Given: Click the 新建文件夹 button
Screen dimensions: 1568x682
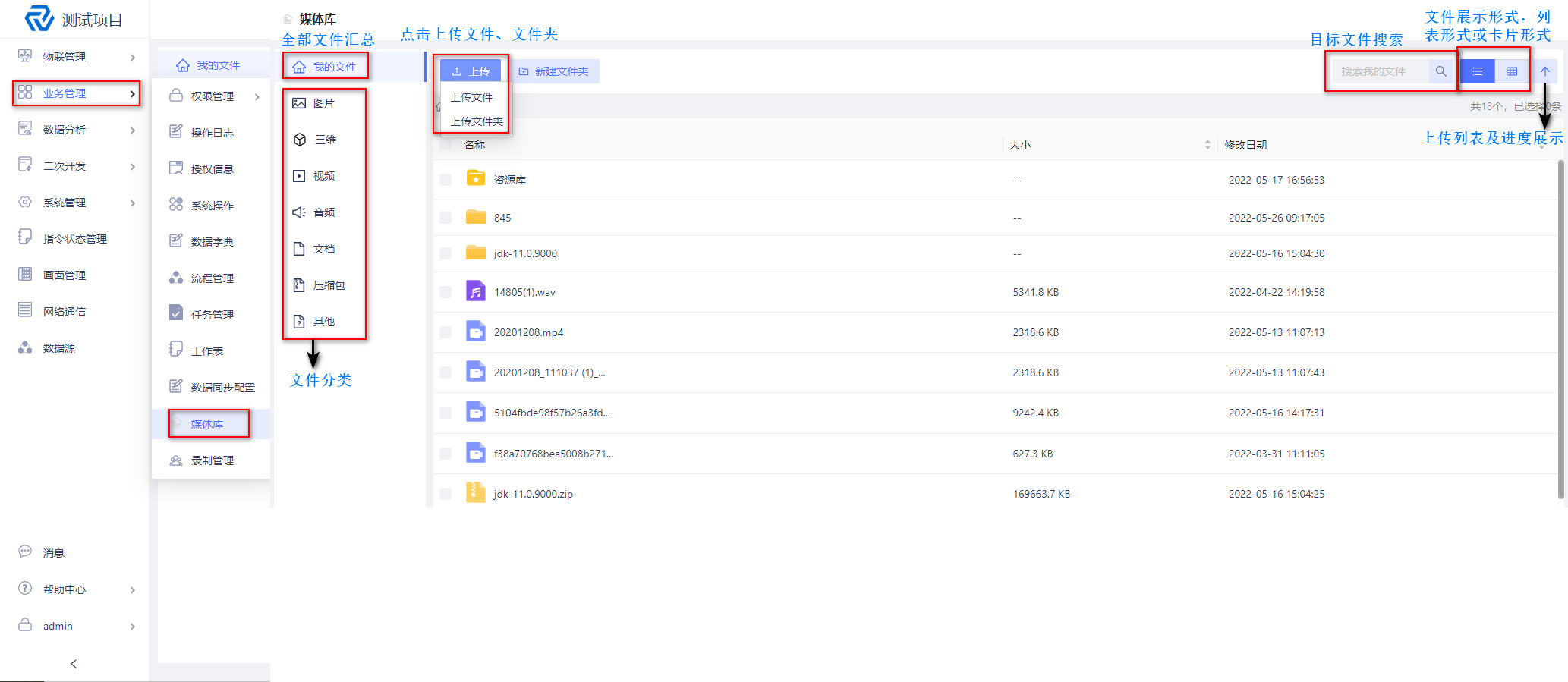Looking at the screenshot, I should (x=554, y=71).
